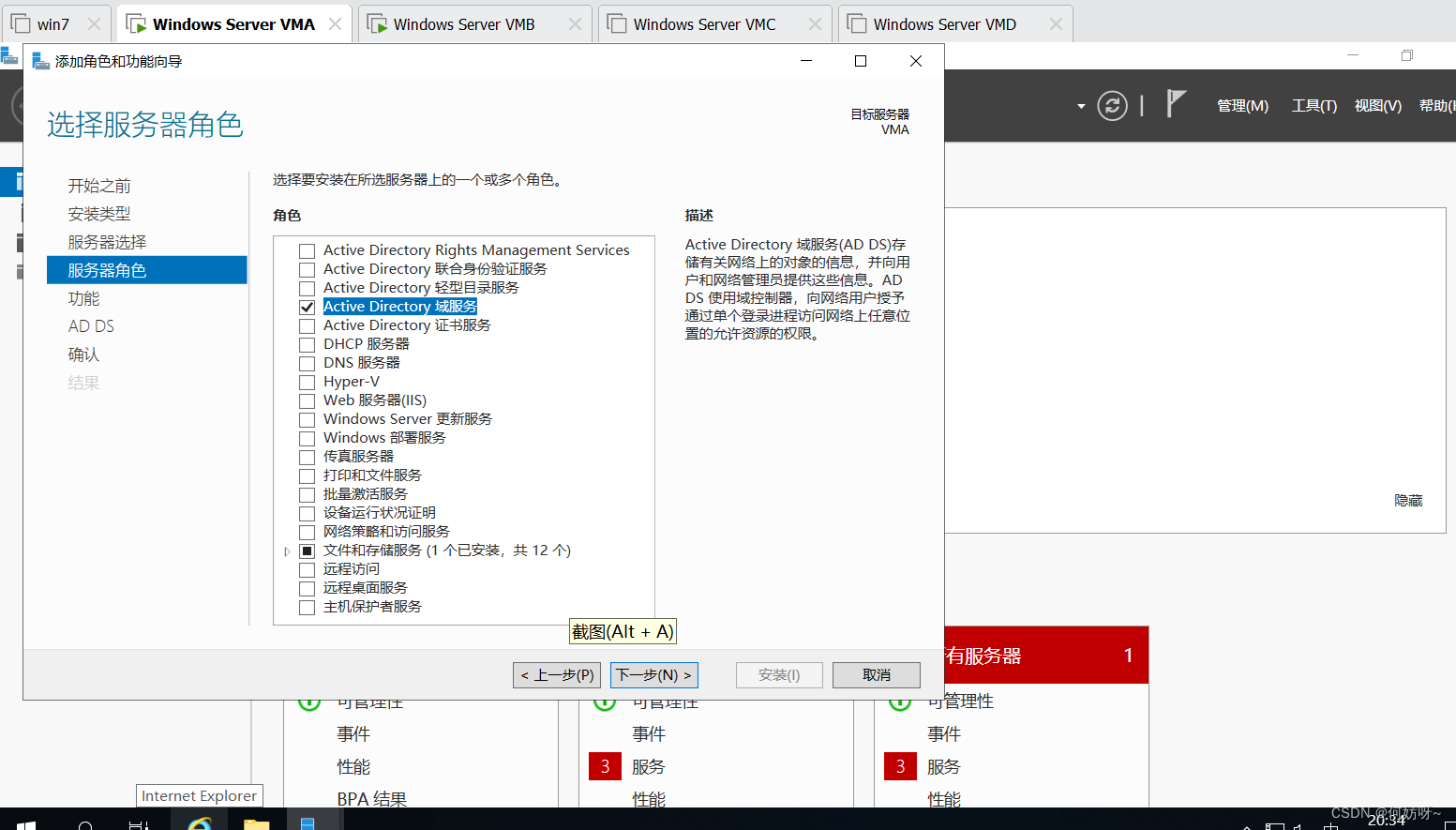The image size is (1456, 830).
Task: Switch to the Windows Server VMB tab
Action: (464, 24)
